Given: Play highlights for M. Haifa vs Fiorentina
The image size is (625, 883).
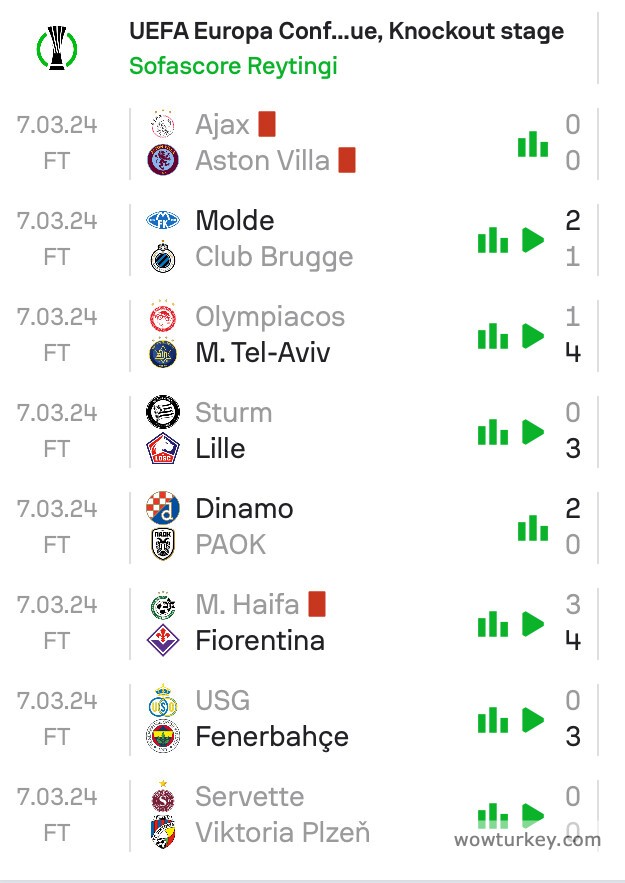Looking at the screenshot, I should click(533, 624).
